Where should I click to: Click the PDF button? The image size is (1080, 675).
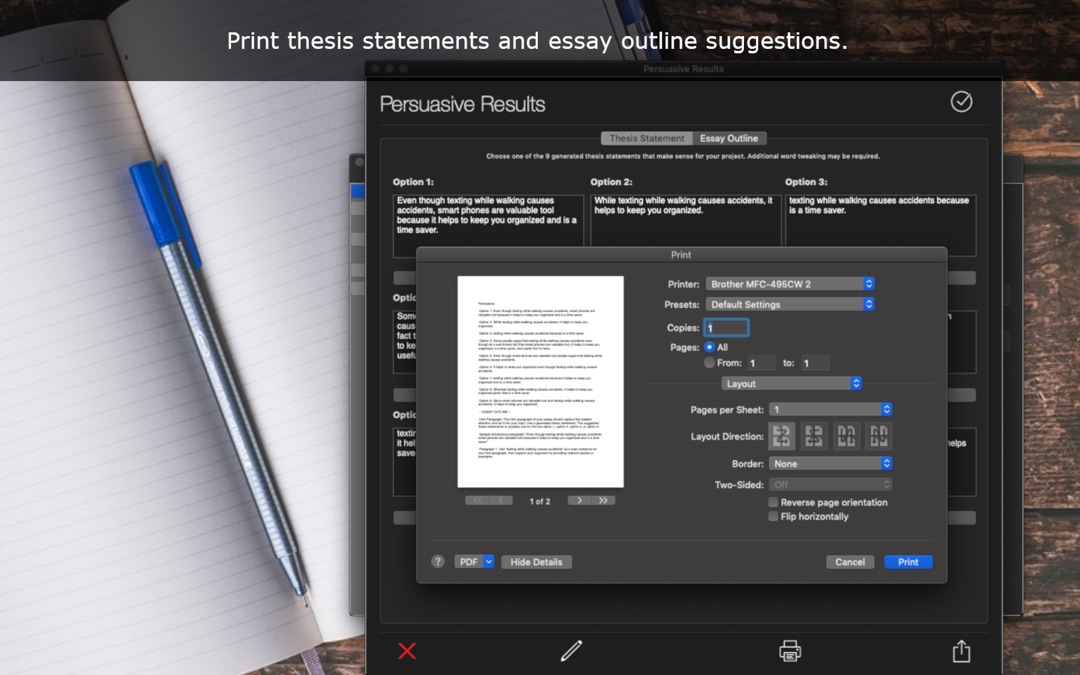click(468, 562)
